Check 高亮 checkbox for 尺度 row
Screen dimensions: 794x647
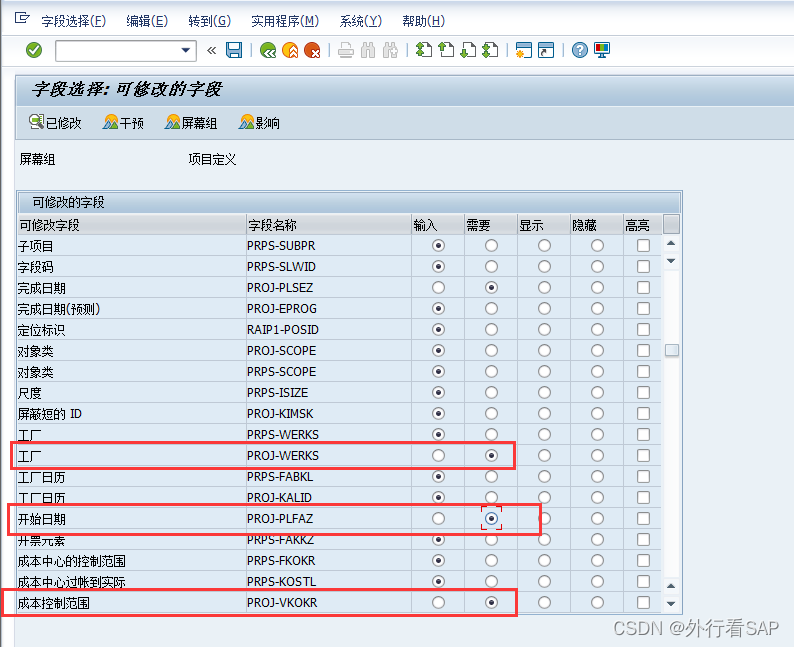tap(644, 392)
